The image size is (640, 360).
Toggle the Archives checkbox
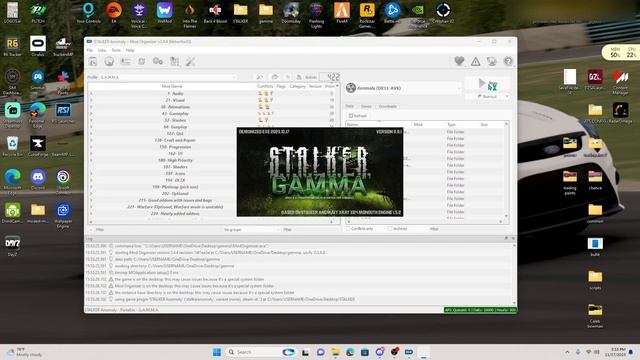click(390, 229)
